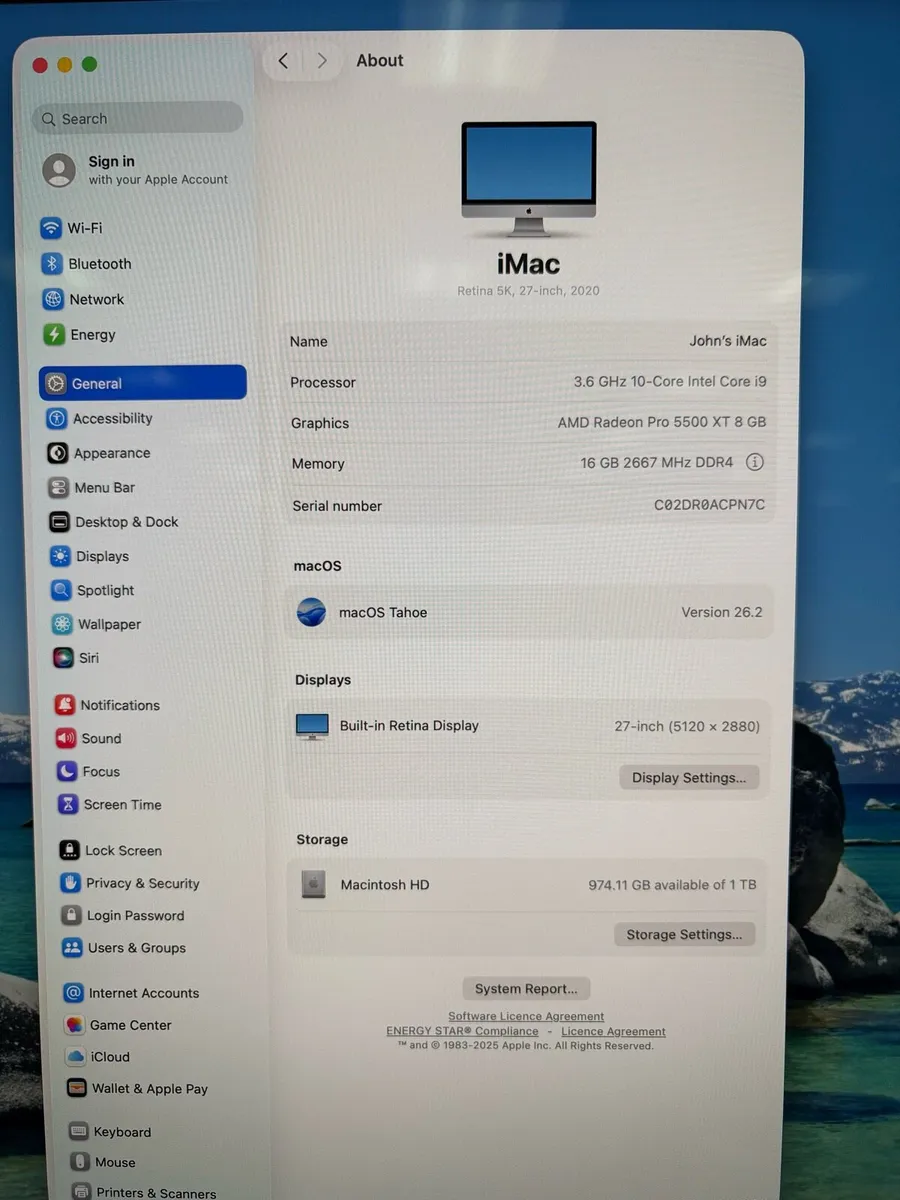The image size is (900, 1200).
Task: Open the System Report
Action: tap(526, 988)
